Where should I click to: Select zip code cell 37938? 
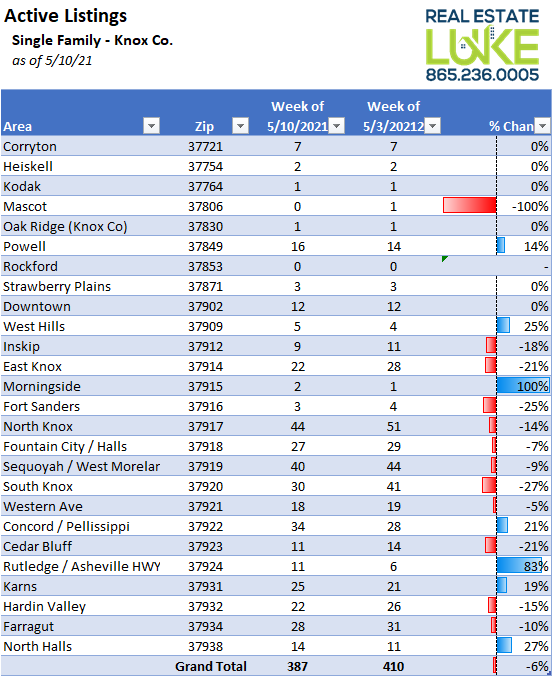[x=205, y=647]
